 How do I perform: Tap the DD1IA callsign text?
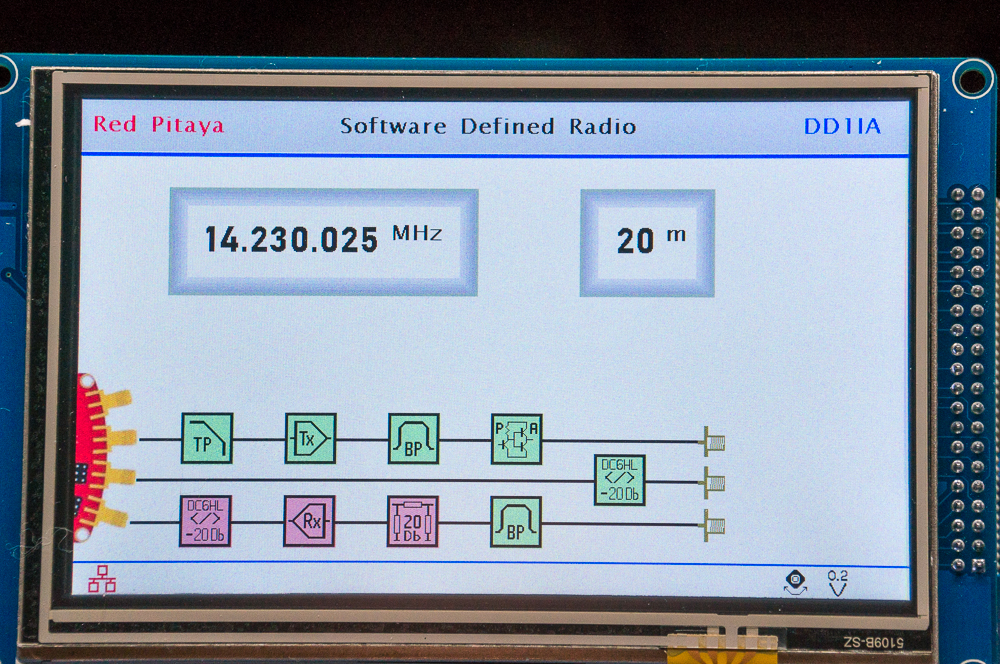(x=842, y=126)
